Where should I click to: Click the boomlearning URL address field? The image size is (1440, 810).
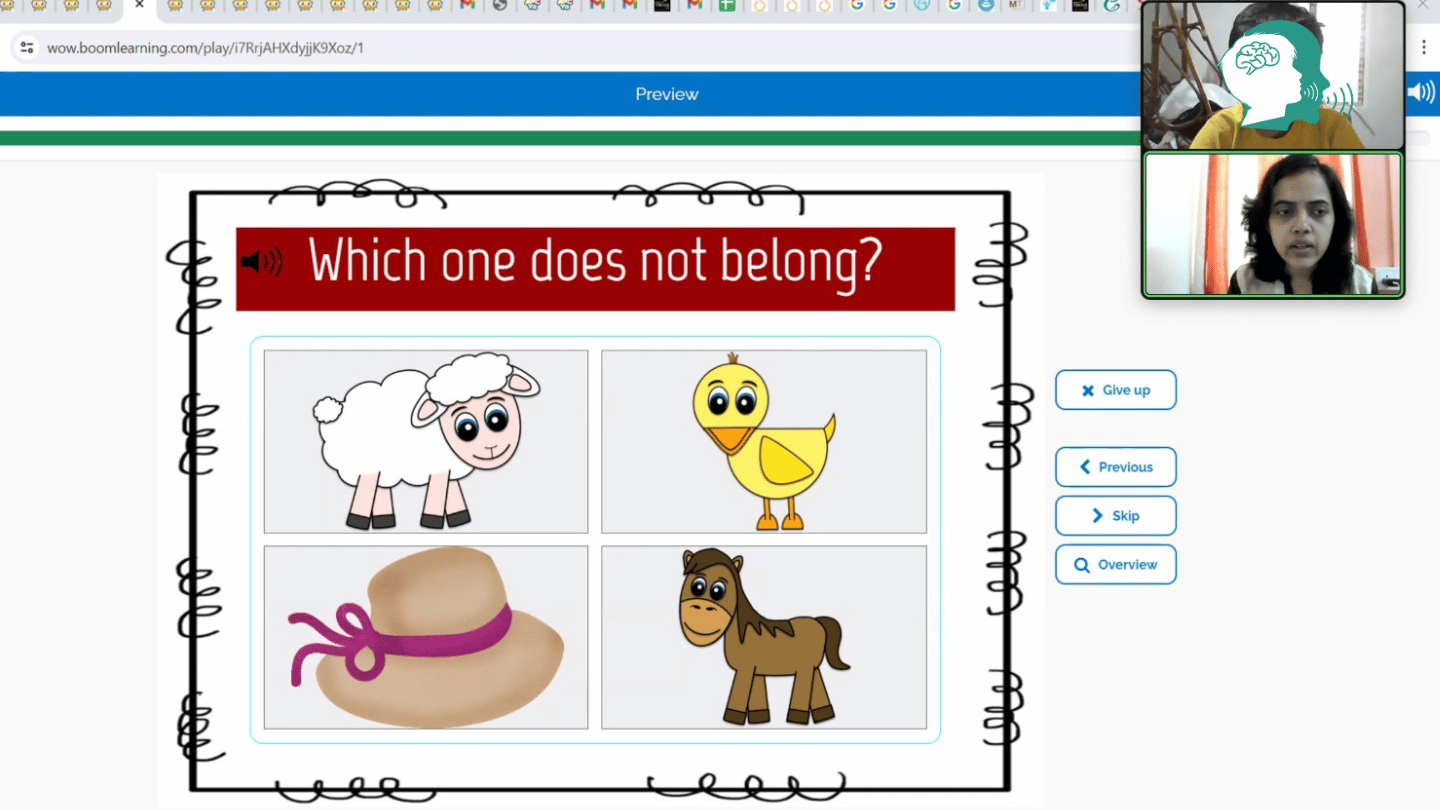pos(500,47)
